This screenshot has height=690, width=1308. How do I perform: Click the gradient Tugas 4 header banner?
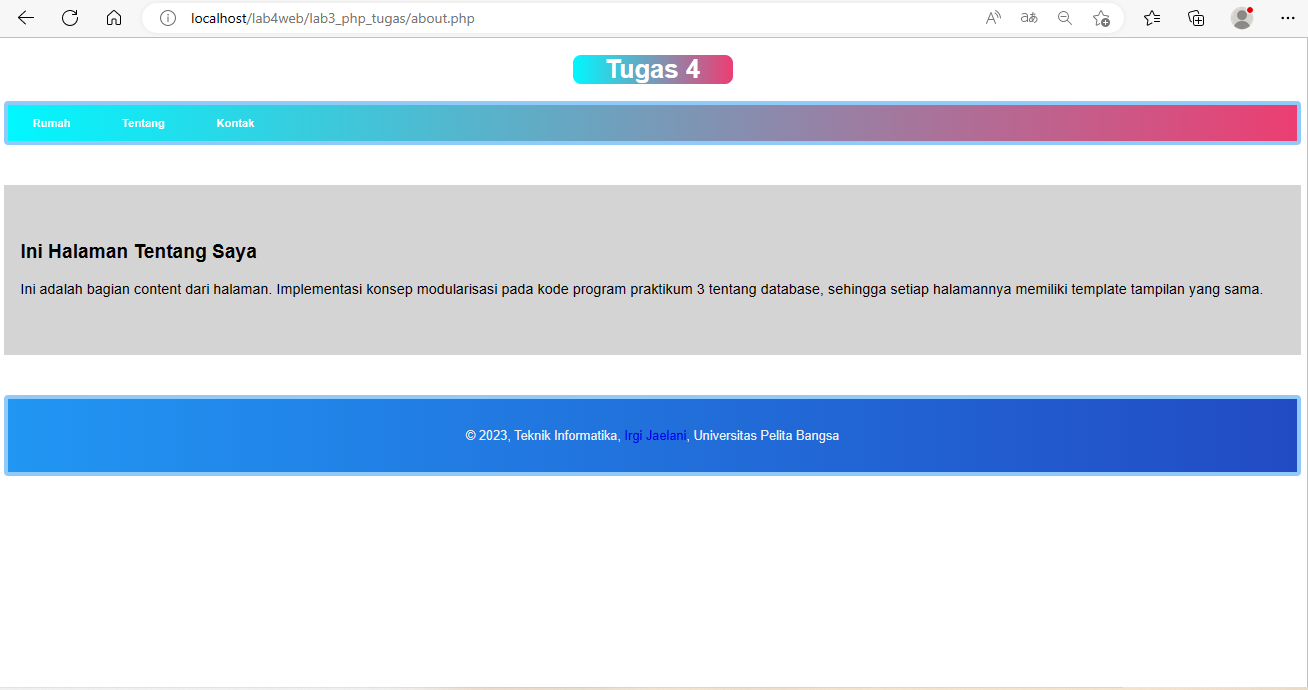click(x=652, y=69)
